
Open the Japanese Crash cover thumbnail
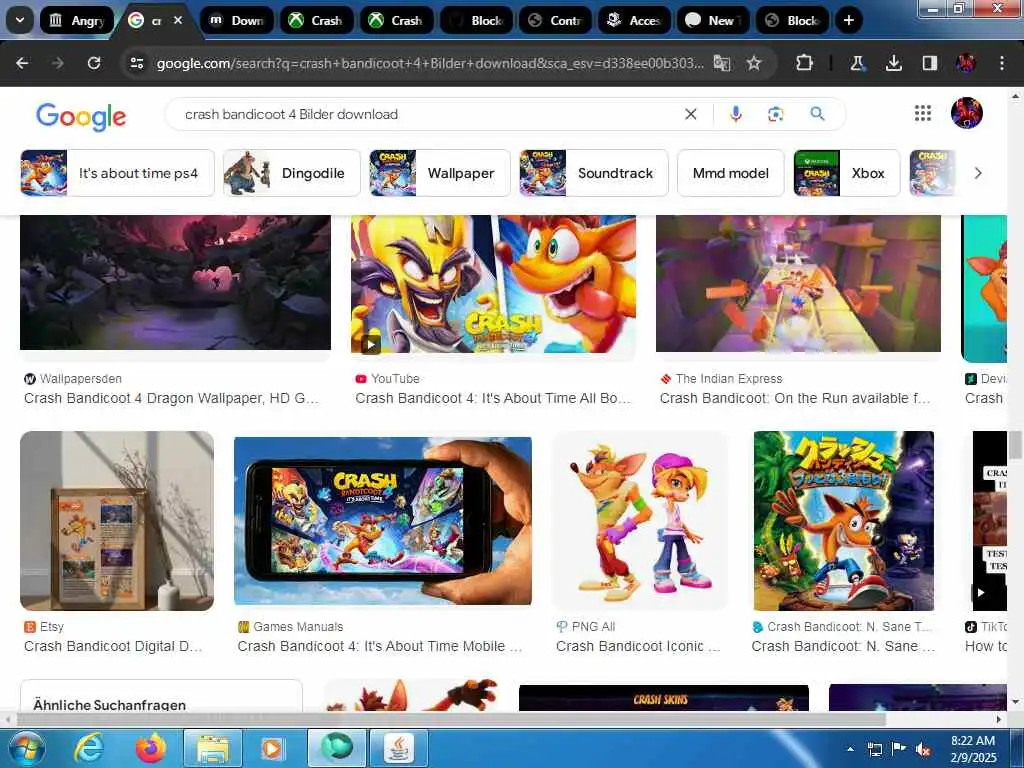pyautogui.click(x=844, y=521)
